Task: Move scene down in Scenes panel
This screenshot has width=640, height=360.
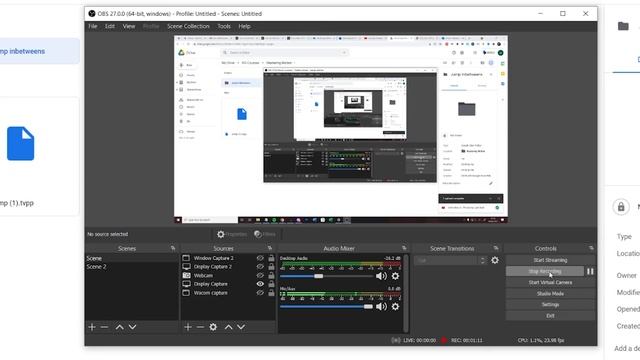Action: [132, 327]
